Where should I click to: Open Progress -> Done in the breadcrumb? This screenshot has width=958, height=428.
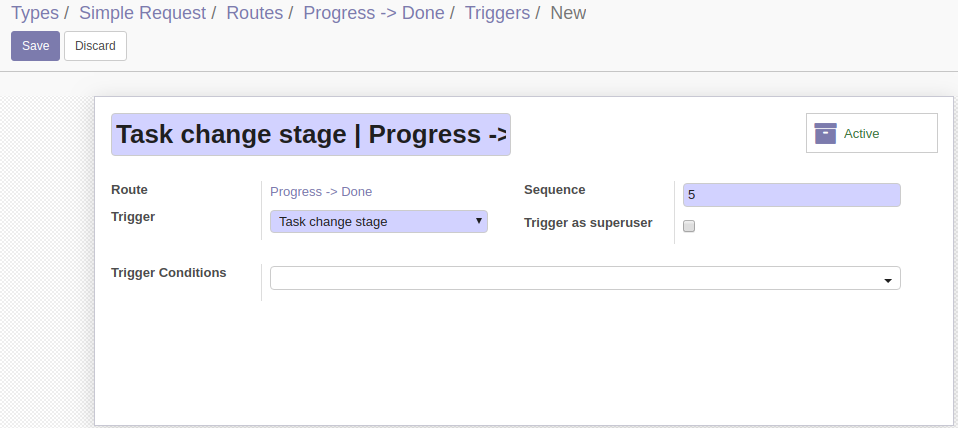(374, 13)
